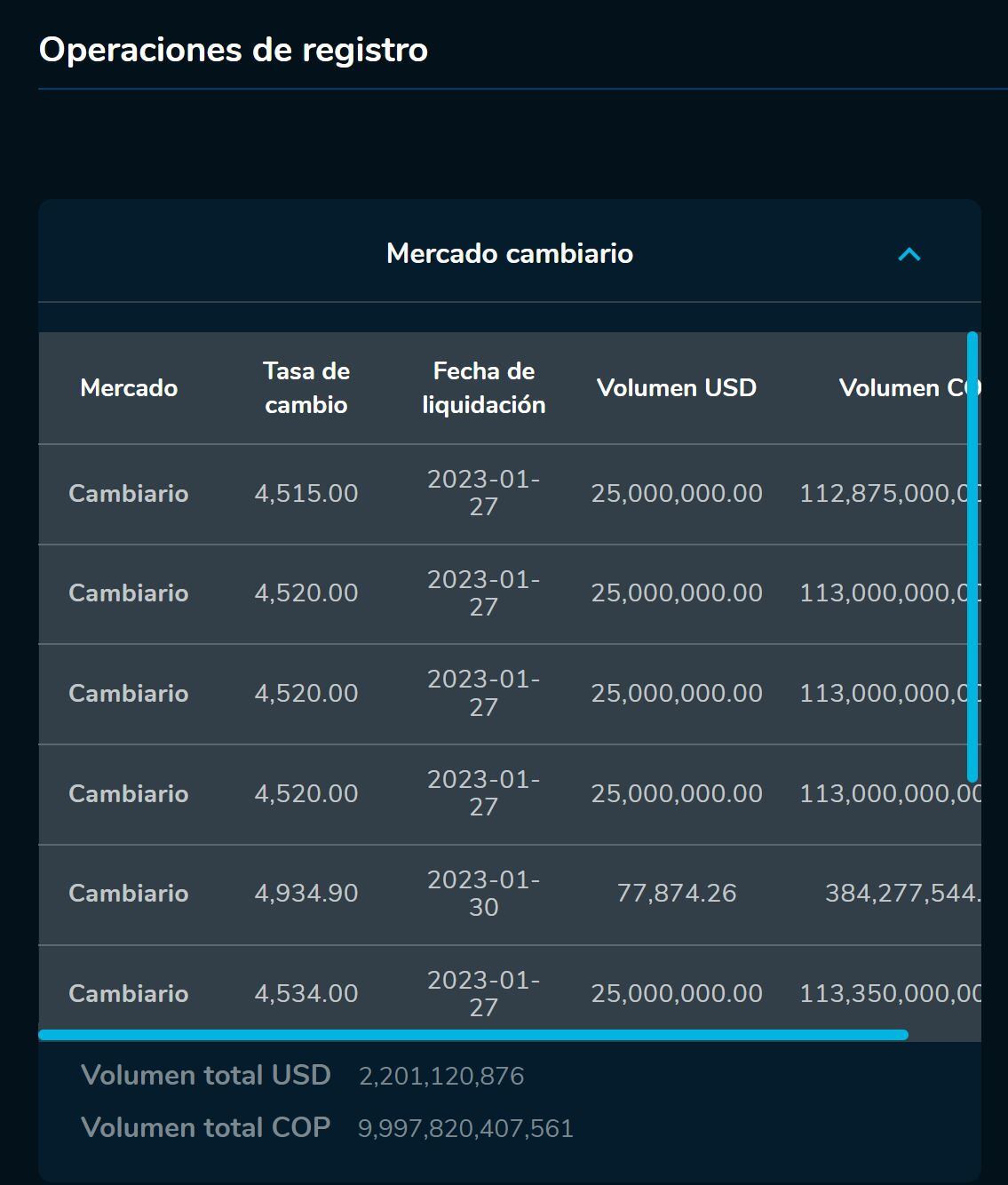Sort the Volumen USD column

pos(677,388)
